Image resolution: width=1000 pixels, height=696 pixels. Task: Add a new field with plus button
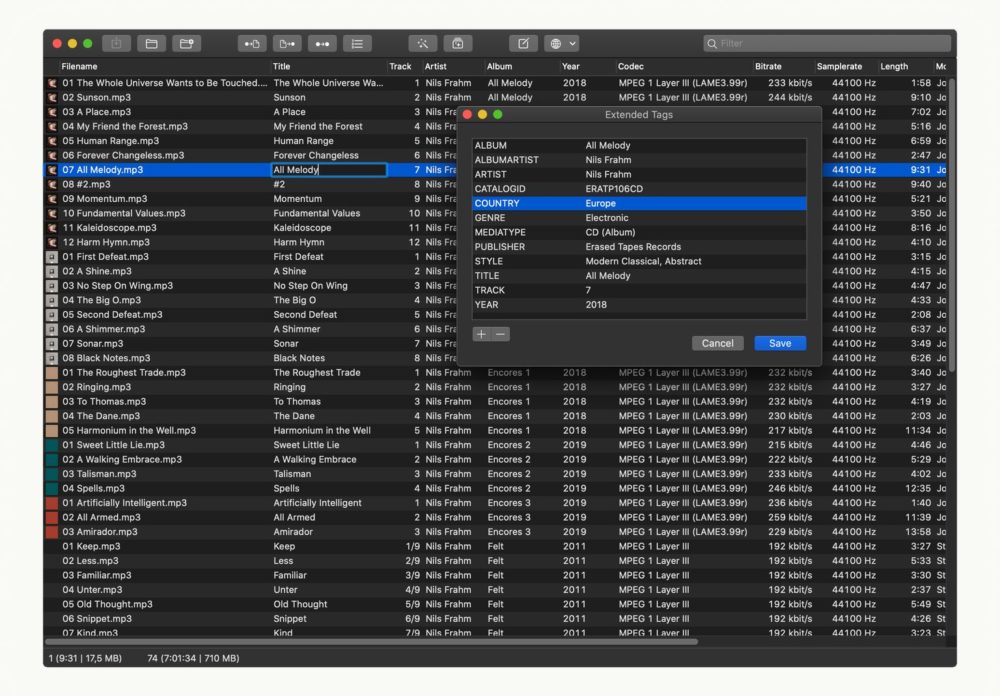(481, 334)
